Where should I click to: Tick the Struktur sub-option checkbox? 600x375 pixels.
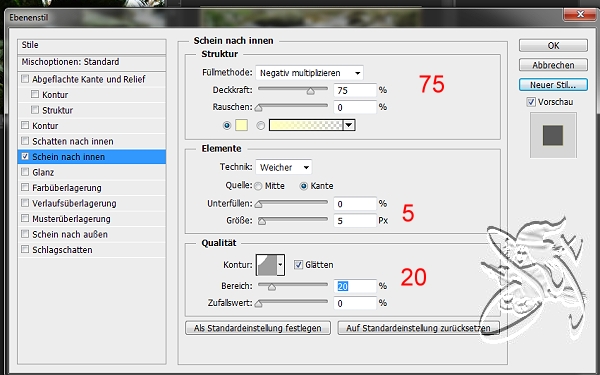pyautogui.click(x=35, y=110)
